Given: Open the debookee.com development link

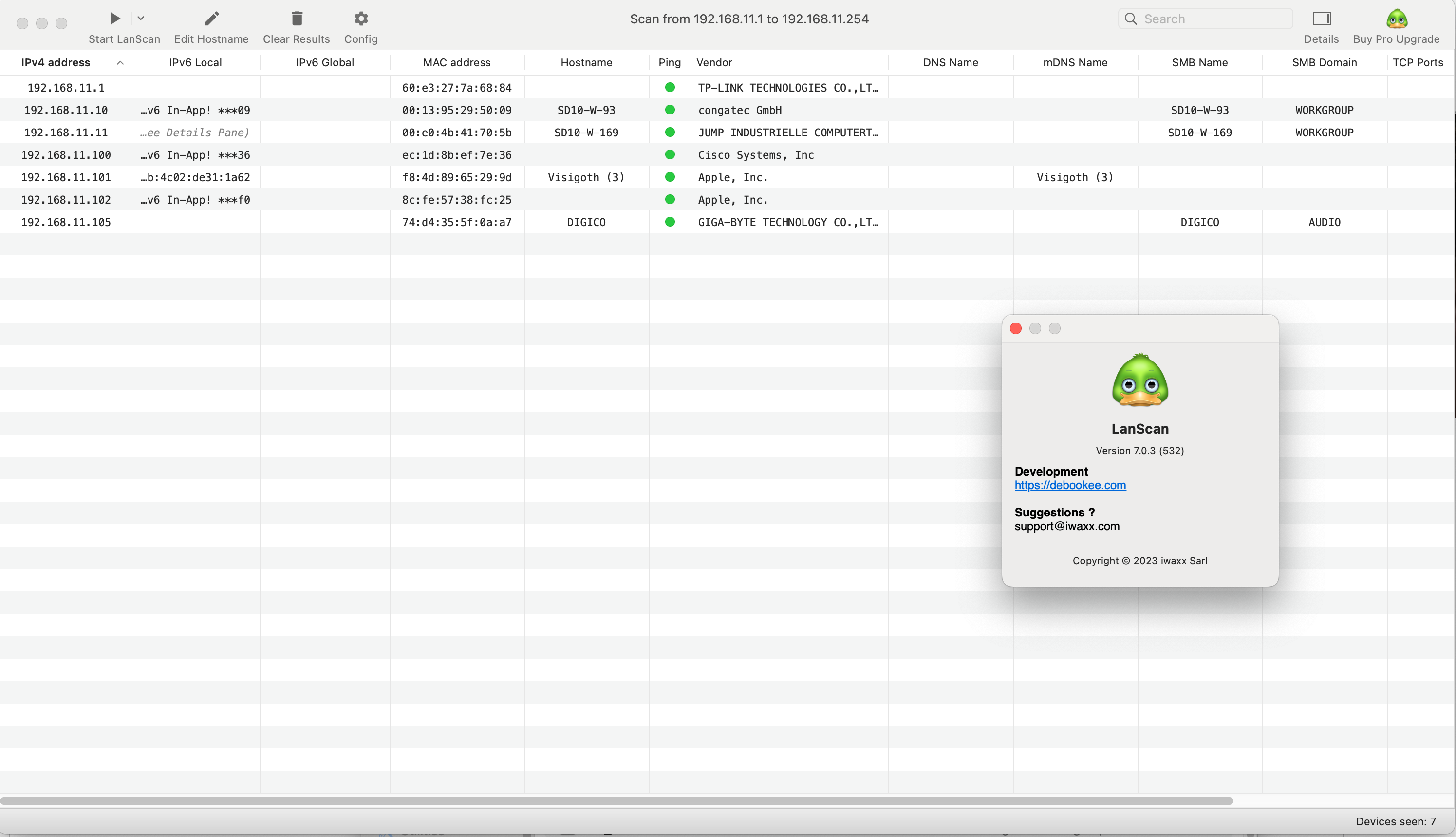Looking at the screenshot, I should point(1070,485).
